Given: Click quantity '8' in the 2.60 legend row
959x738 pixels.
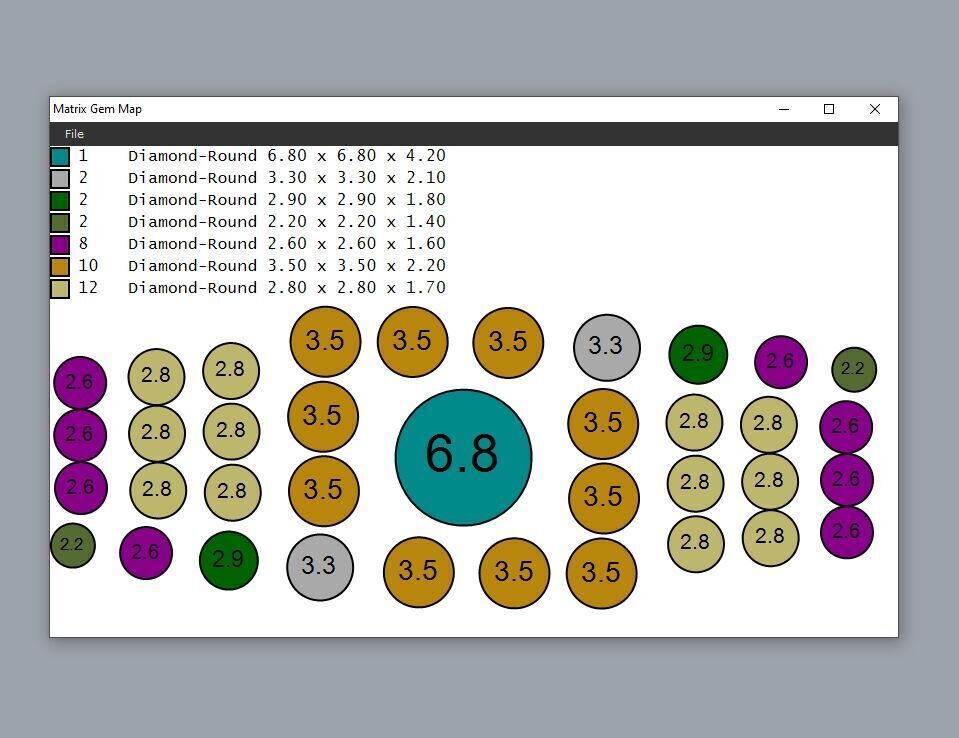Looking at the screenshot, I should (x=83, y=243).
